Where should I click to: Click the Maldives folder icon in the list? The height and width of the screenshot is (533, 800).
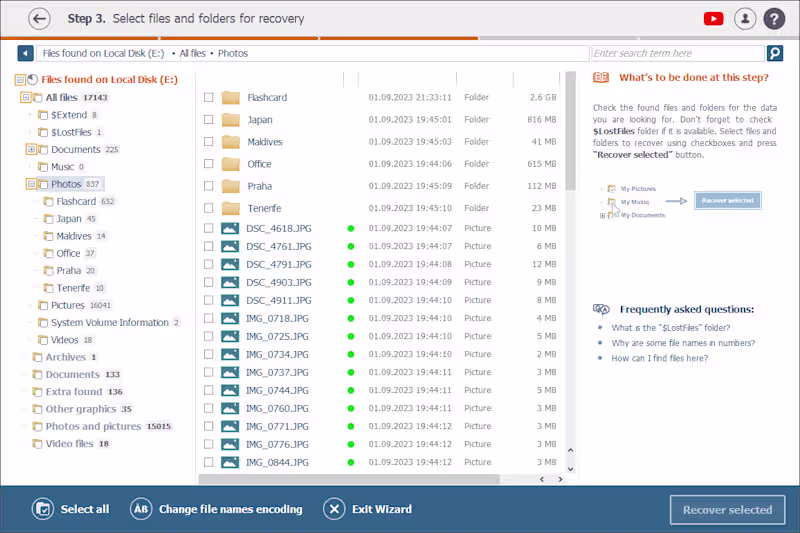[x=231, y=142]
